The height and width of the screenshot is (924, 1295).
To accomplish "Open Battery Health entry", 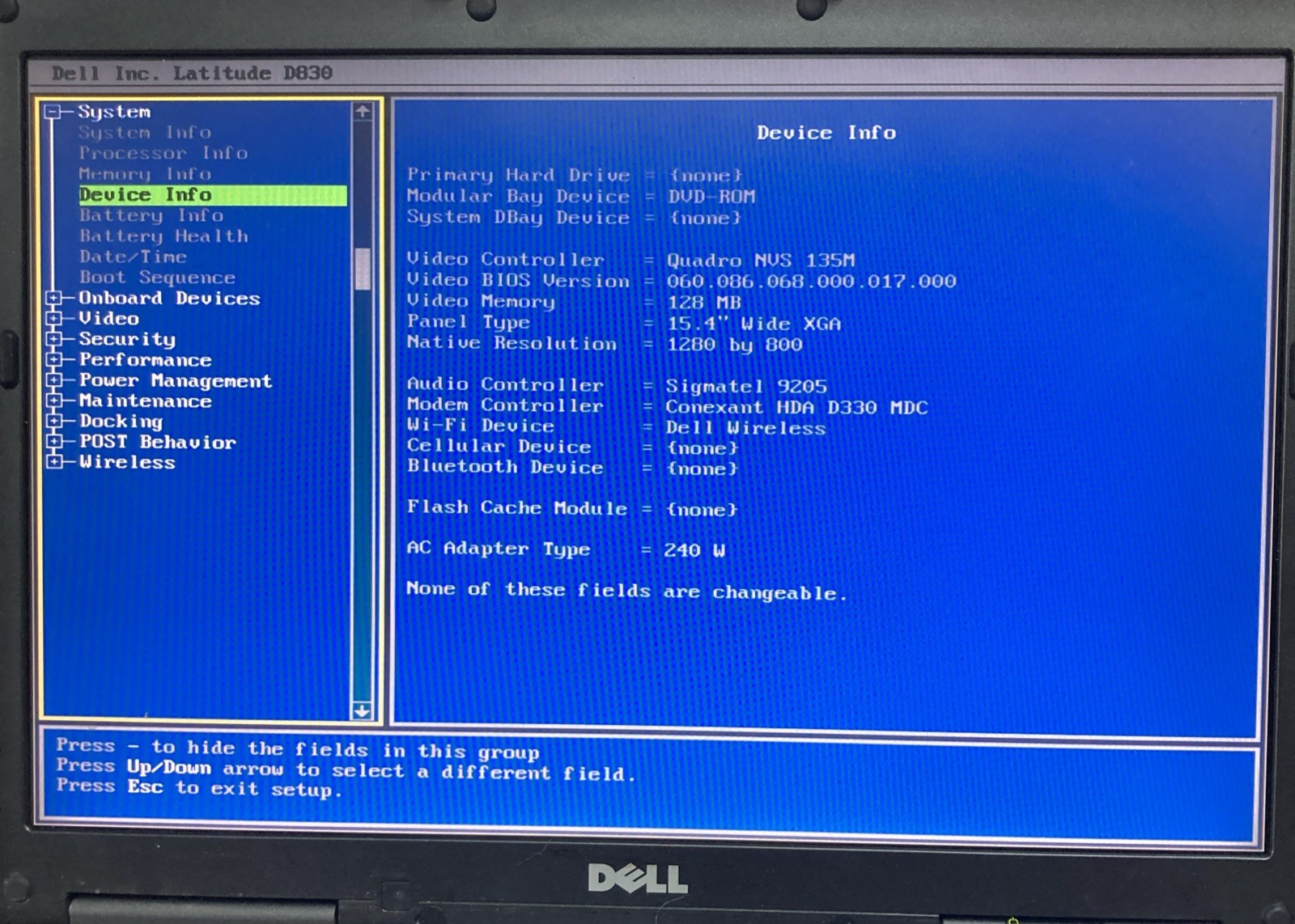I will pyautogui.click(x=163, y=236).
